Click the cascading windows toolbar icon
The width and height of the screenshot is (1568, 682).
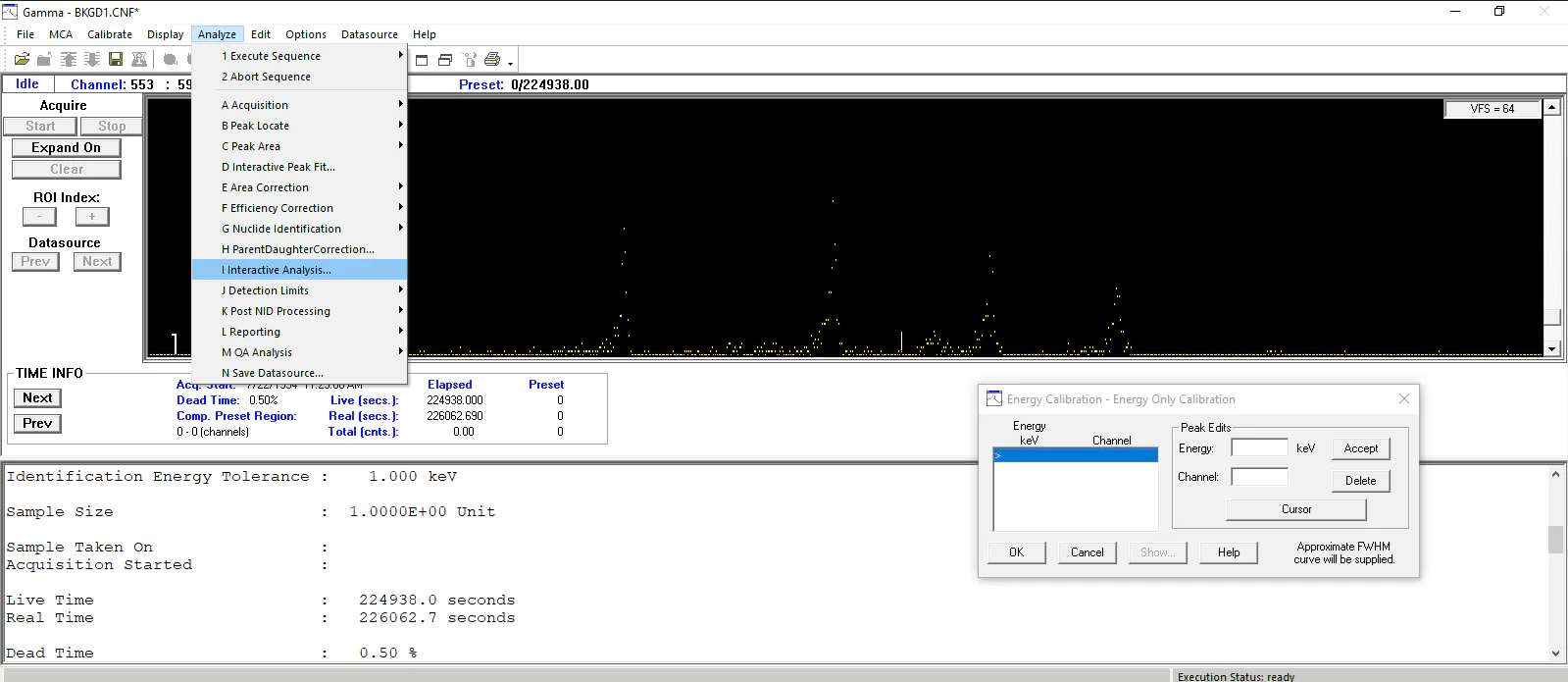[445, 60]
